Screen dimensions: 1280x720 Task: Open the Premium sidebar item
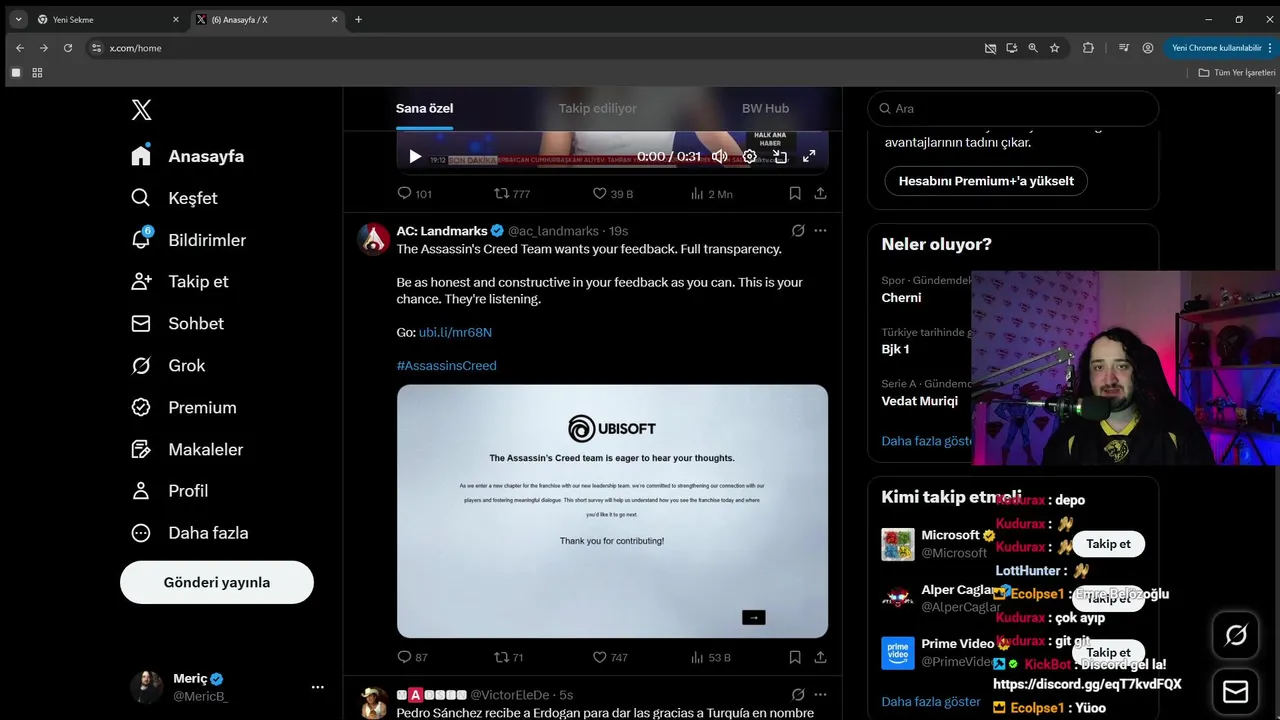click(x=184, y=407)
